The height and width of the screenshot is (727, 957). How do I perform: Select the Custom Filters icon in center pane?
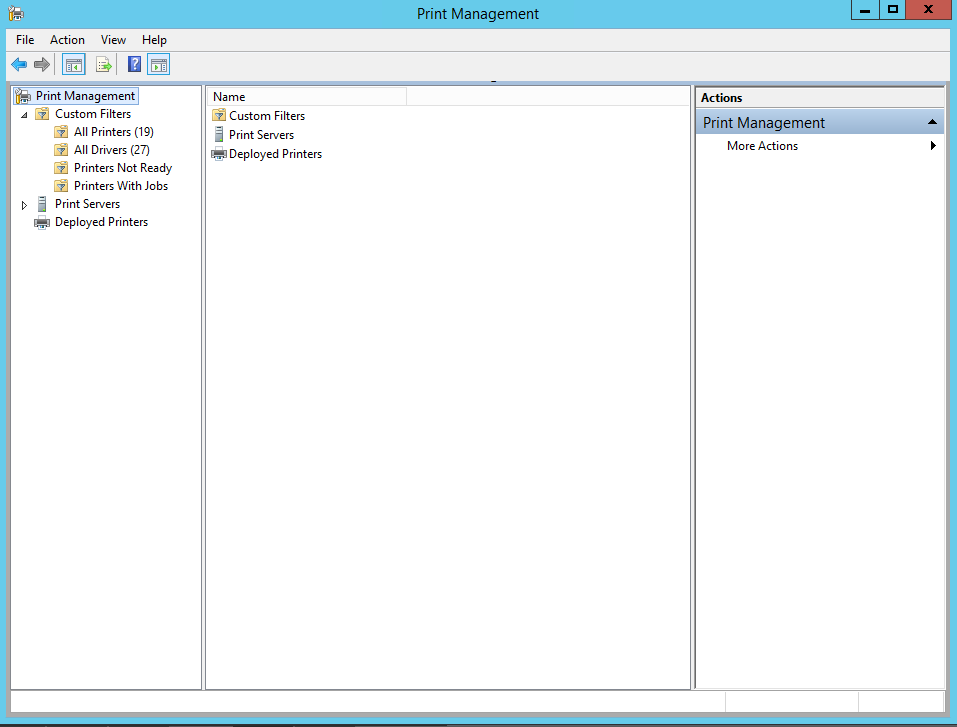(218, 115)
